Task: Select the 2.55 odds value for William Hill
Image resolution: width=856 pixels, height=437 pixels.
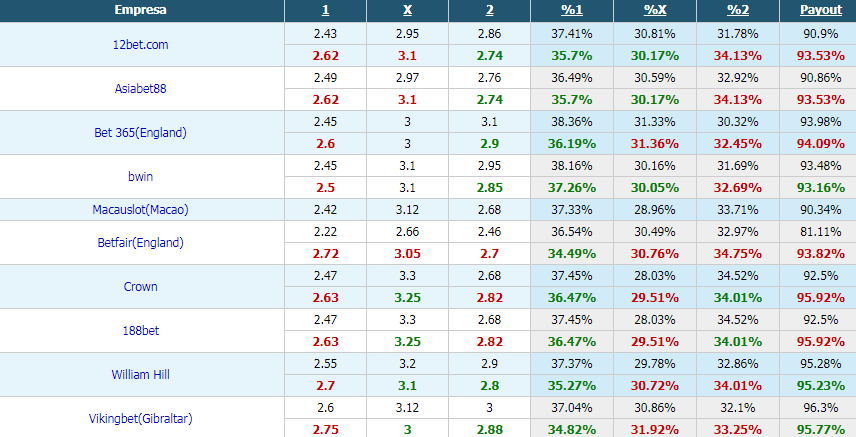Action: click(325, 364)
